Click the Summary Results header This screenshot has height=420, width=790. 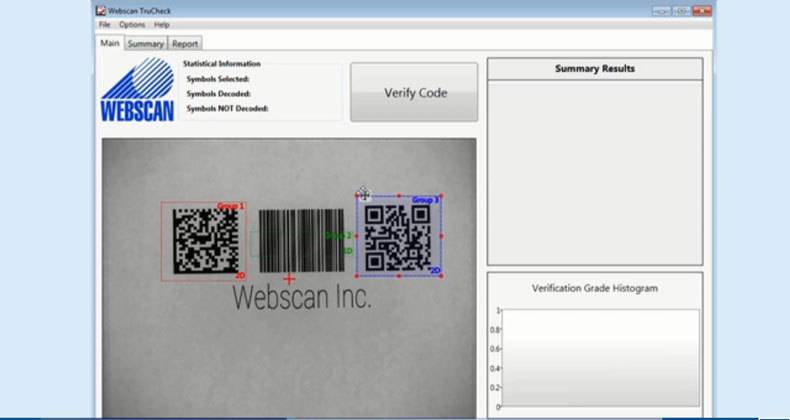click(594, 69)
